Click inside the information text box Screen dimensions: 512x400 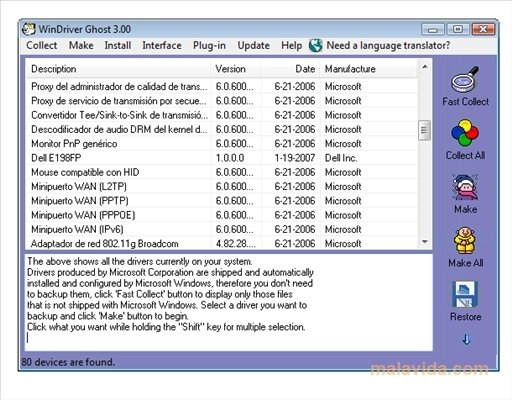pyautogui.click(x=229, y=302)
